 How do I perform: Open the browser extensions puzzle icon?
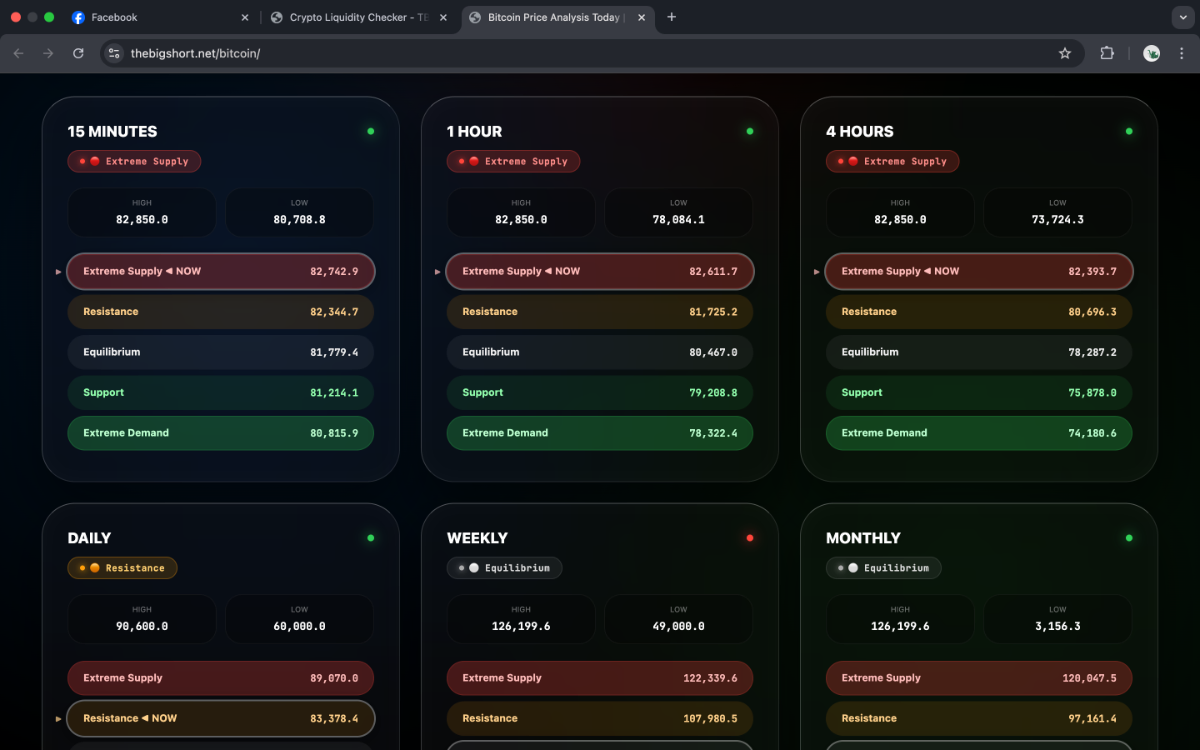[x=1107, y=53]
